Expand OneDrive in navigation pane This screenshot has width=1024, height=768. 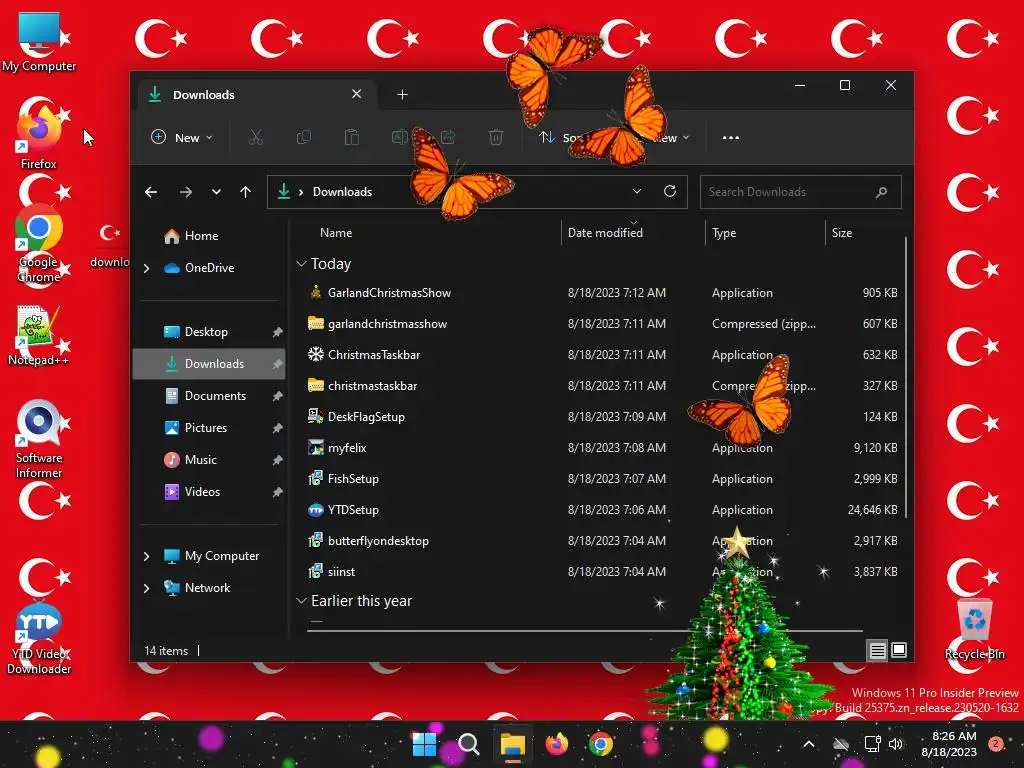pos(147,268)
